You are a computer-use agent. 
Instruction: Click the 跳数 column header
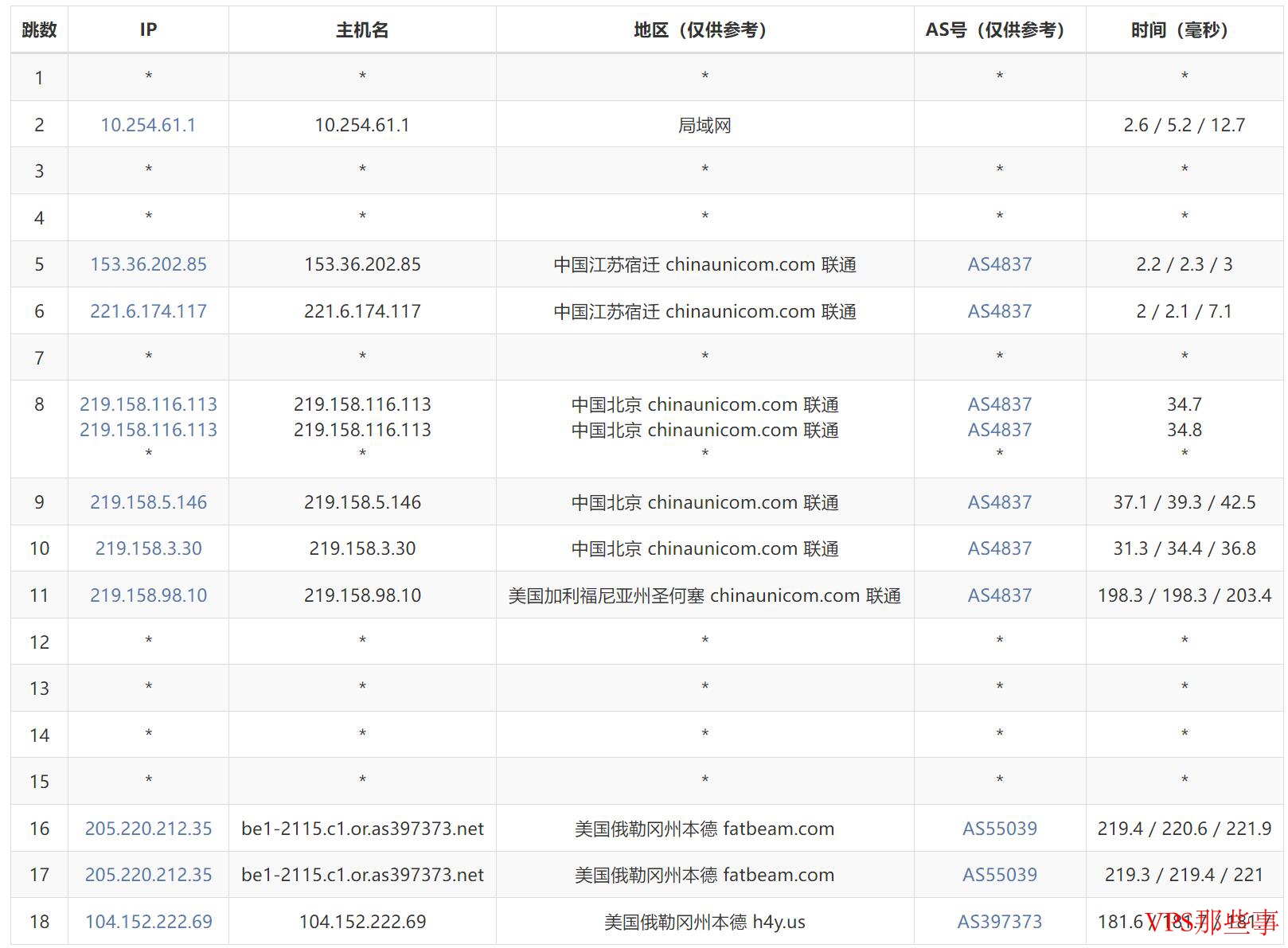pyautogui.click(x=39, y=30)
